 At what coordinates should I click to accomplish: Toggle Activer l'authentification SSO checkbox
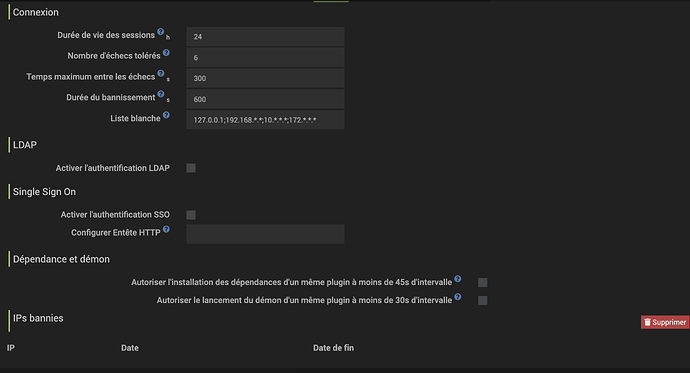(191, 215)
